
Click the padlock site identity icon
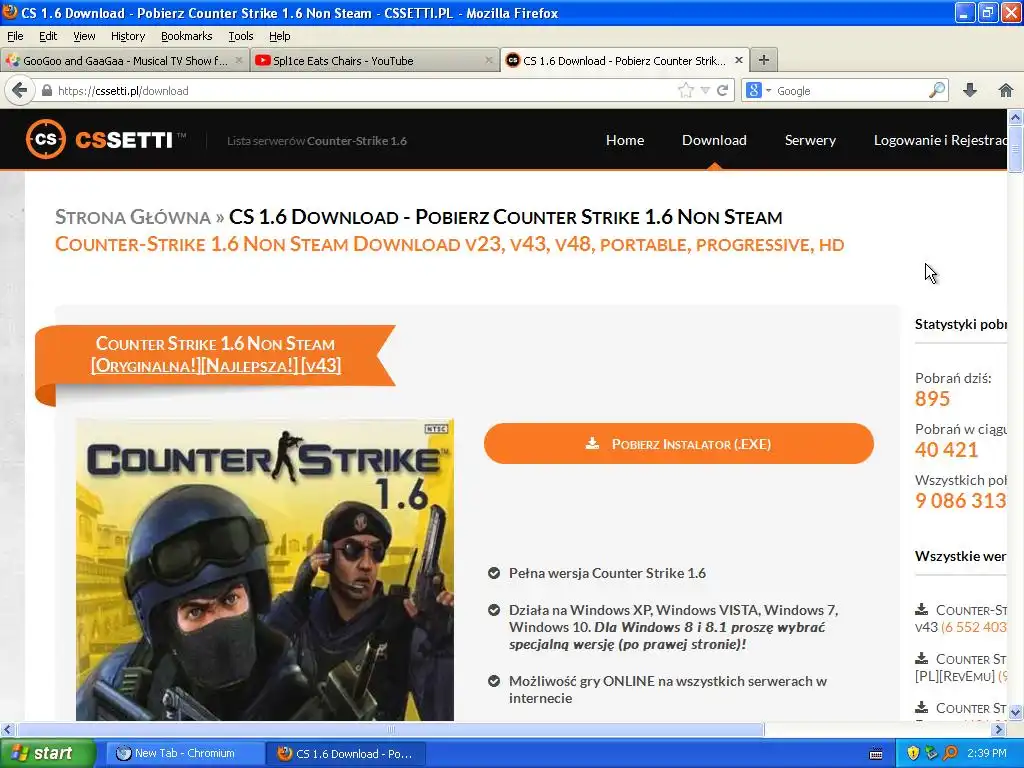pyautogui.click(x=46, y=91)
